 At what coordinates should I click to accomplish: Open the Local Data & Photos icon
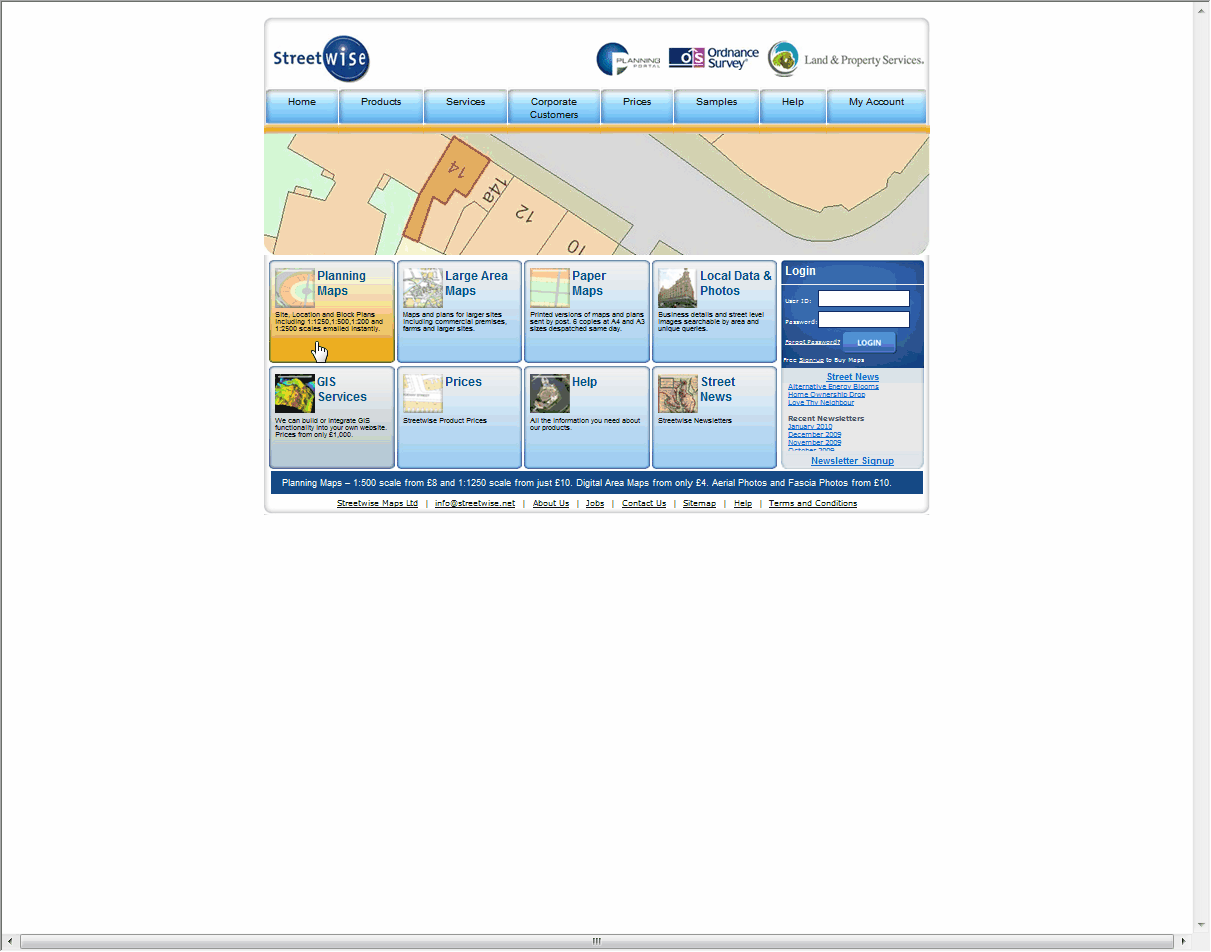[677, 288]
